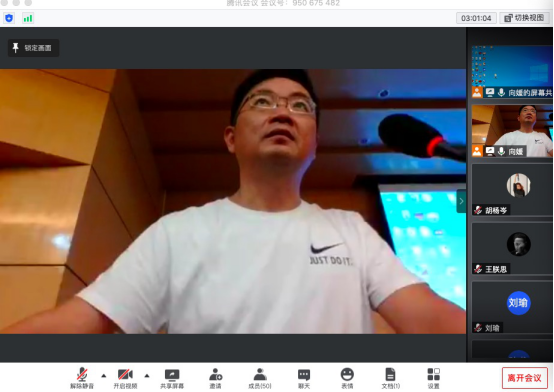This screenshot has width=554, height=392.
Task: Collapse participant sidebar with chevron arrow
Action: tap(461, 201)
